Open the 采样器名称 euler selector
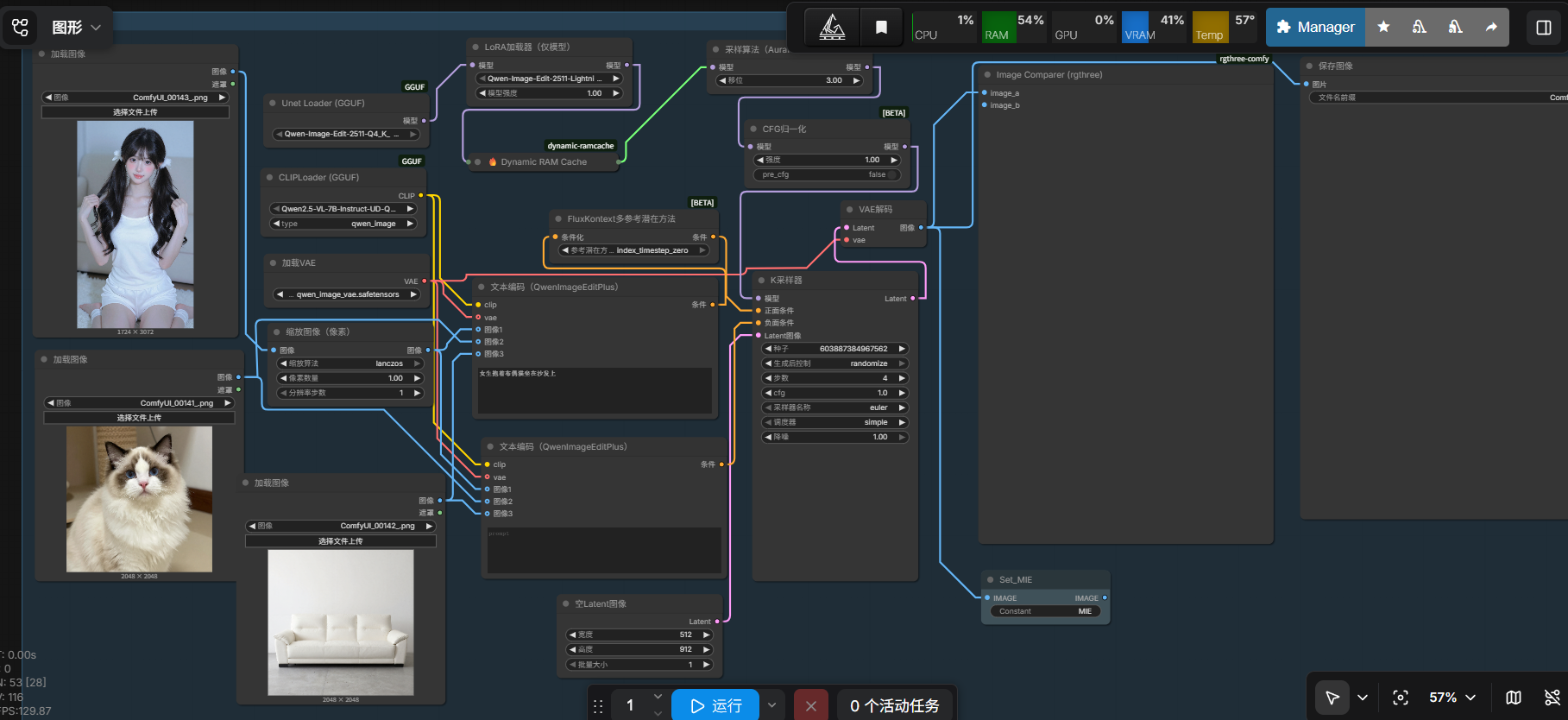 pyautogui.click(x=835, y=407)
